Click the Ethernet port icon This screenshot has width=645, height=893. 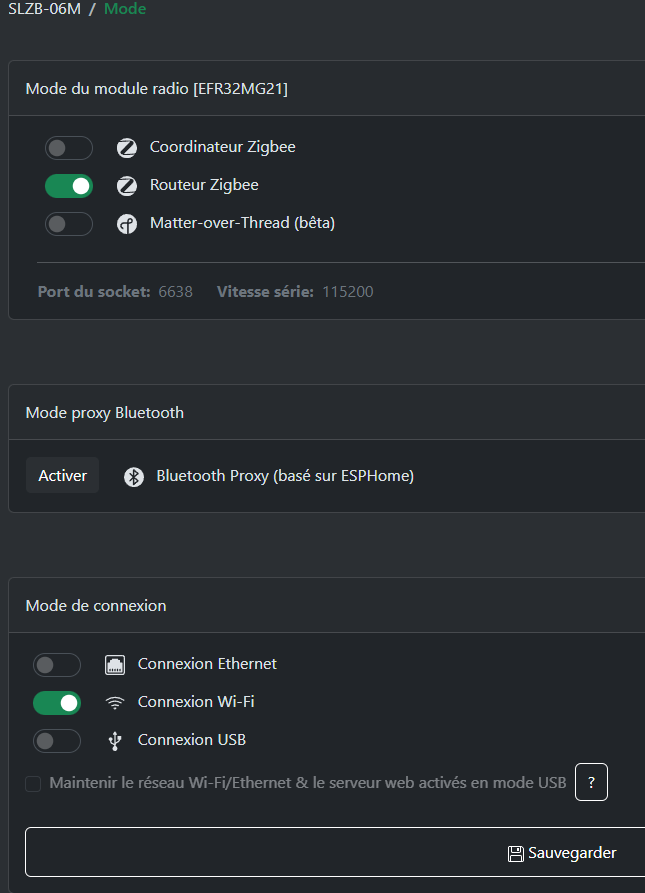[115, 665]
